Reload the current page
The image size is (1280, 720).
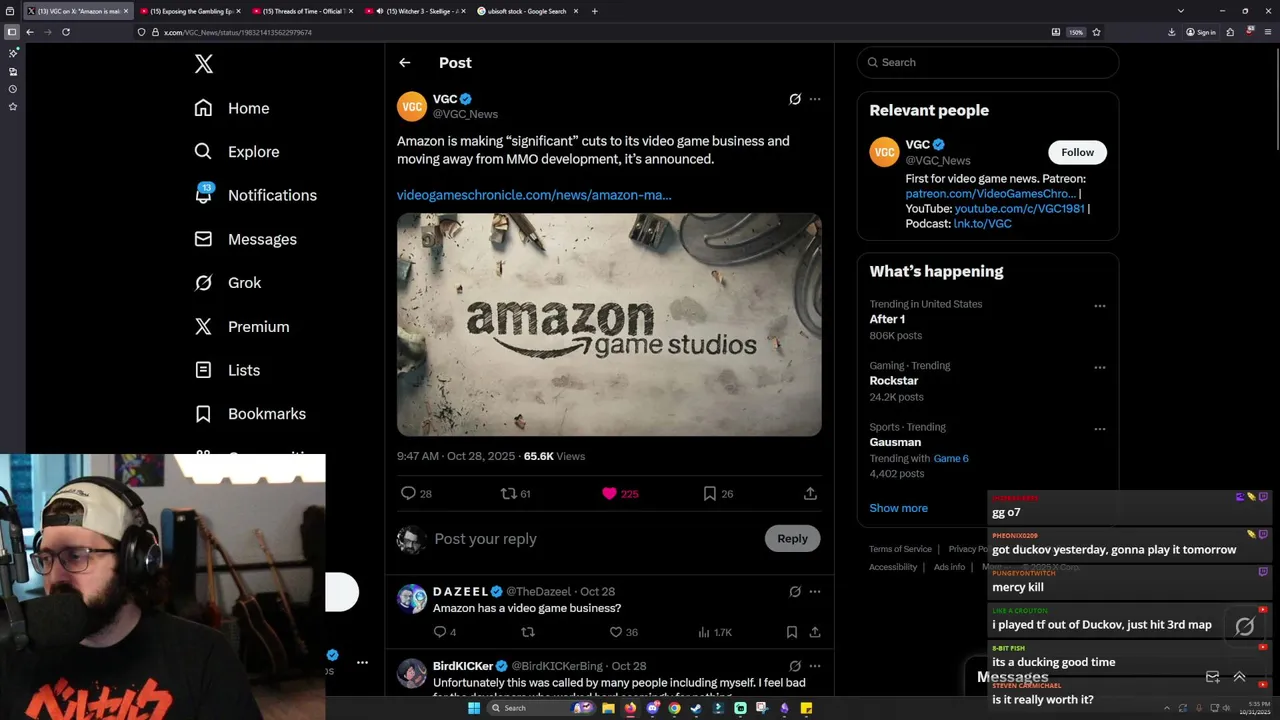point(66,32)
